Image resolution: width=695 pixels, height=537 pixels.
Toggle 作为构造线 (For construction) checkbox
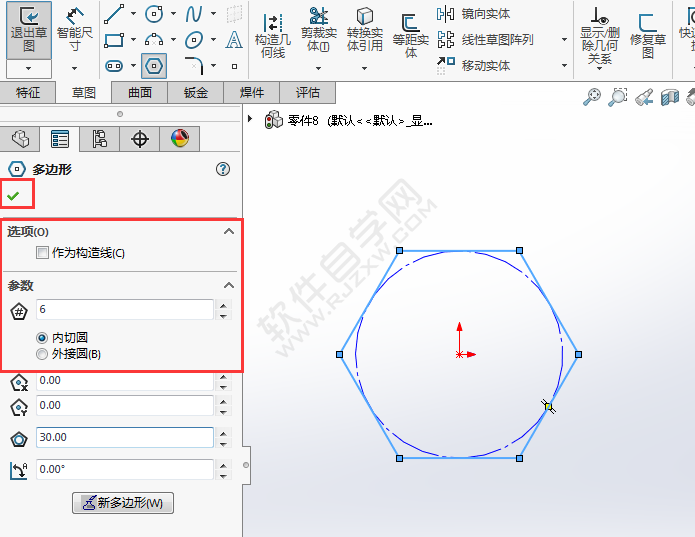(42, 253)
